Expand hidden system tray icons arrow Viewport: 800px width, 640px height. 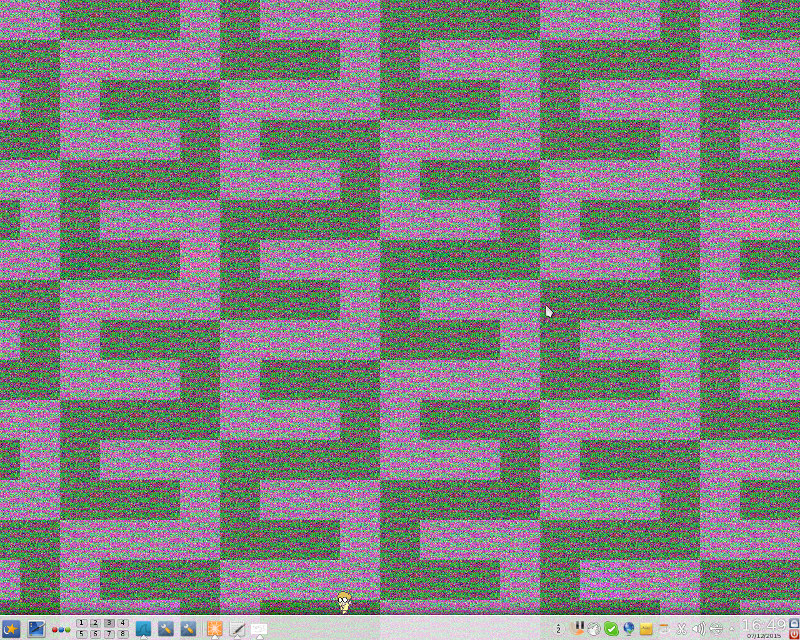[x=732, y=629]
